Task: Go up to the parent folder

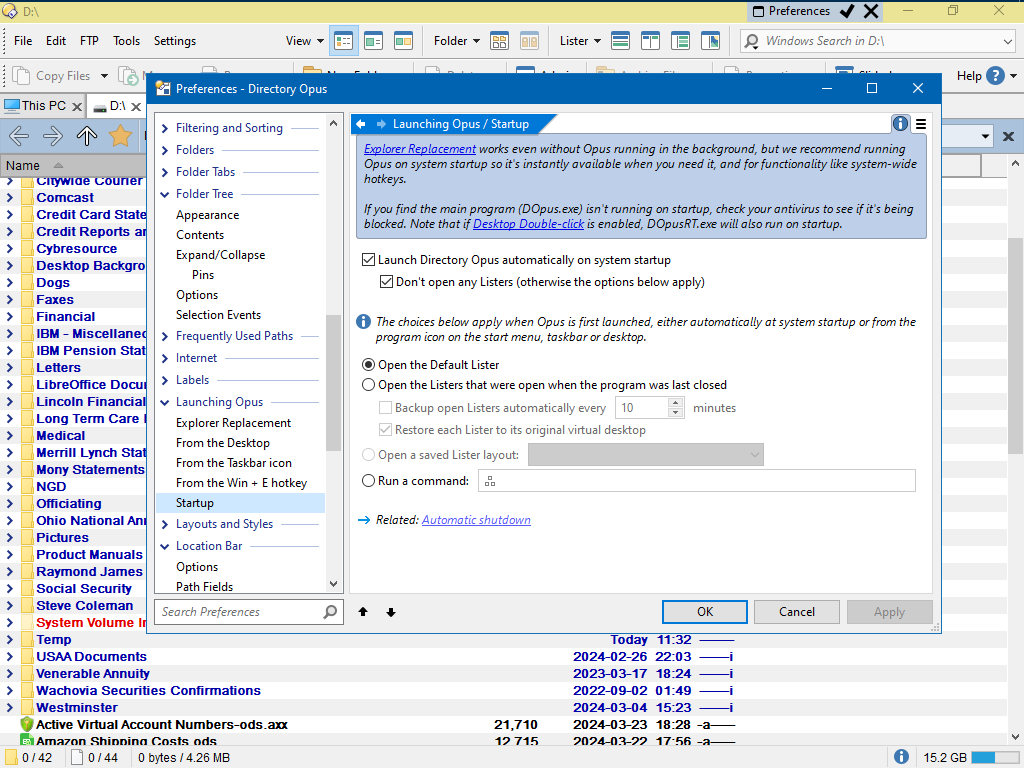Action: tap(87, 136)
